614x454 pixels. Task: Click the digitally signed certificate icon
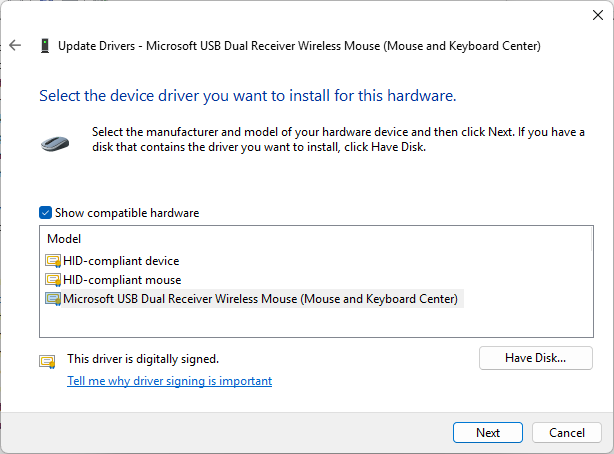[47, 361]
